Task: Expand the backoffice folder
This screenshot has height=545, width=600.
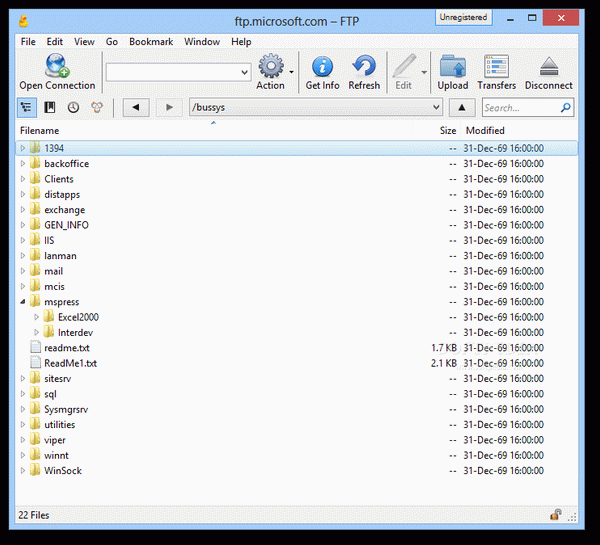Action: tap(23, 163)
